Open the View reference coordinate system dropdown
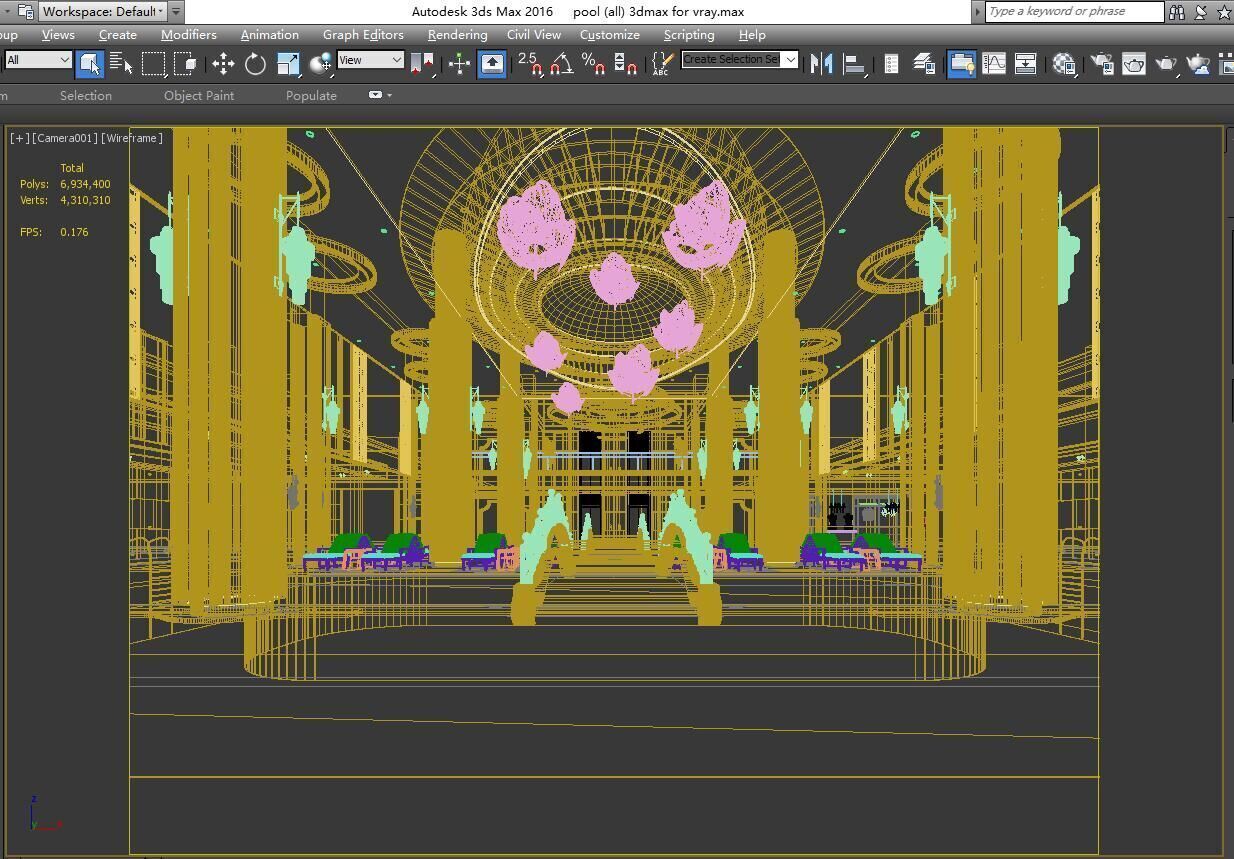Image resolution: width=1234 pixels, height=859 pixels. [x=370, y=60]
